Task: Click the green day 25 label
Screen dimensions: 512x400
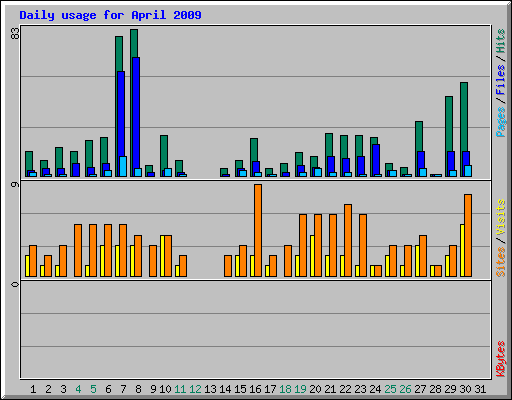Action: [390, 389]
